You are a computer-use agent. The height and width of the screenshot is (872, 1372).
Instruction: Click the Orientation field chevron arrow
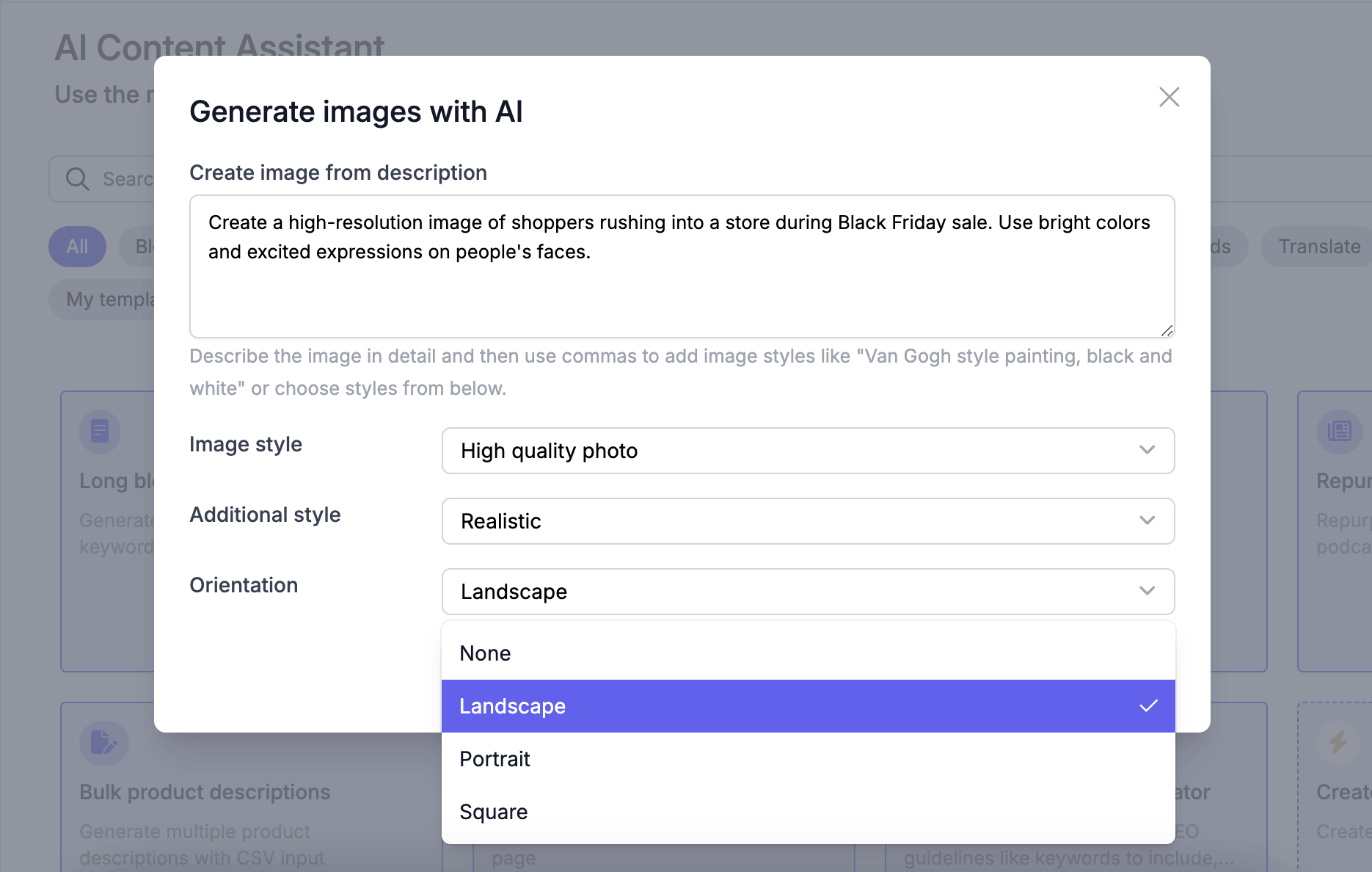click(1147, 591)
